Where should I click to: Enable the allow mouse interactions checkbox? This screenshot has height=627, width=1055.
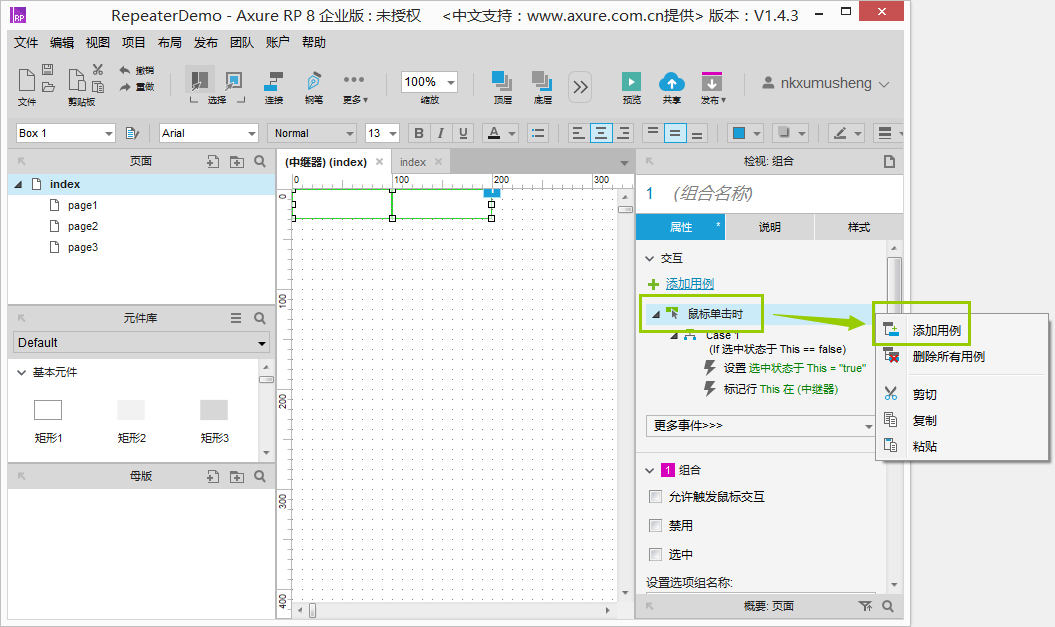coord(655,496)
